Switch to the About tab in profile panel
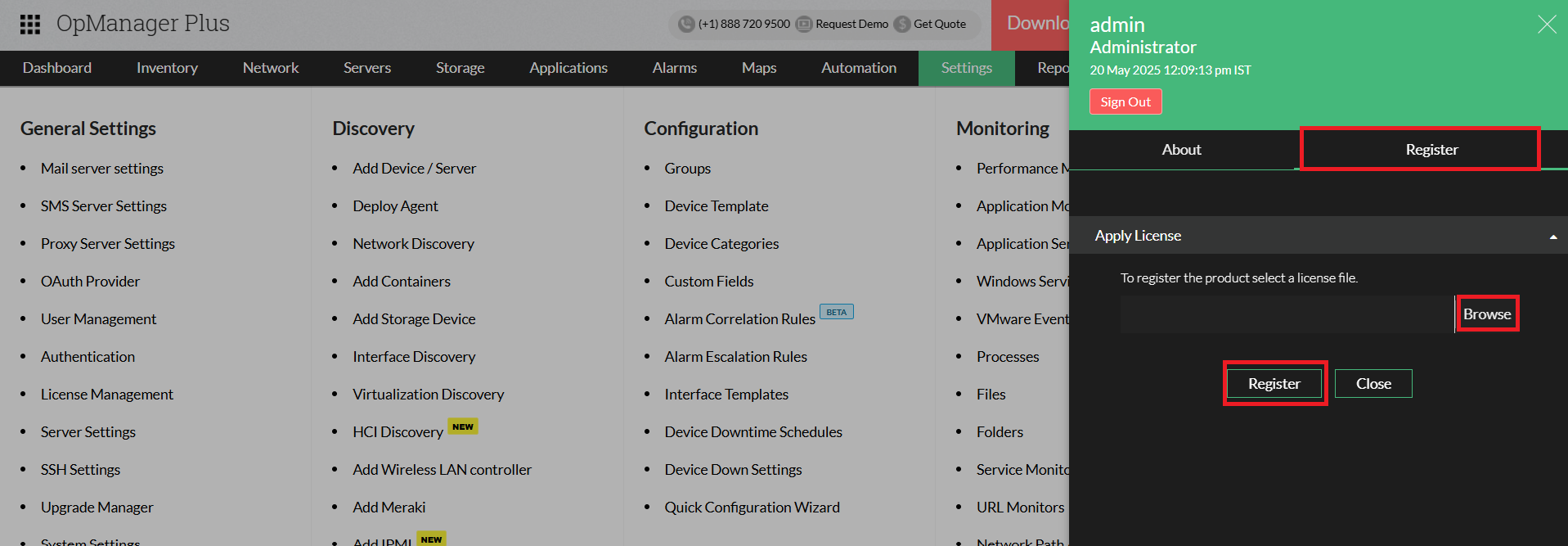Screen dimensions: 1568x546 click(1182, 150)
